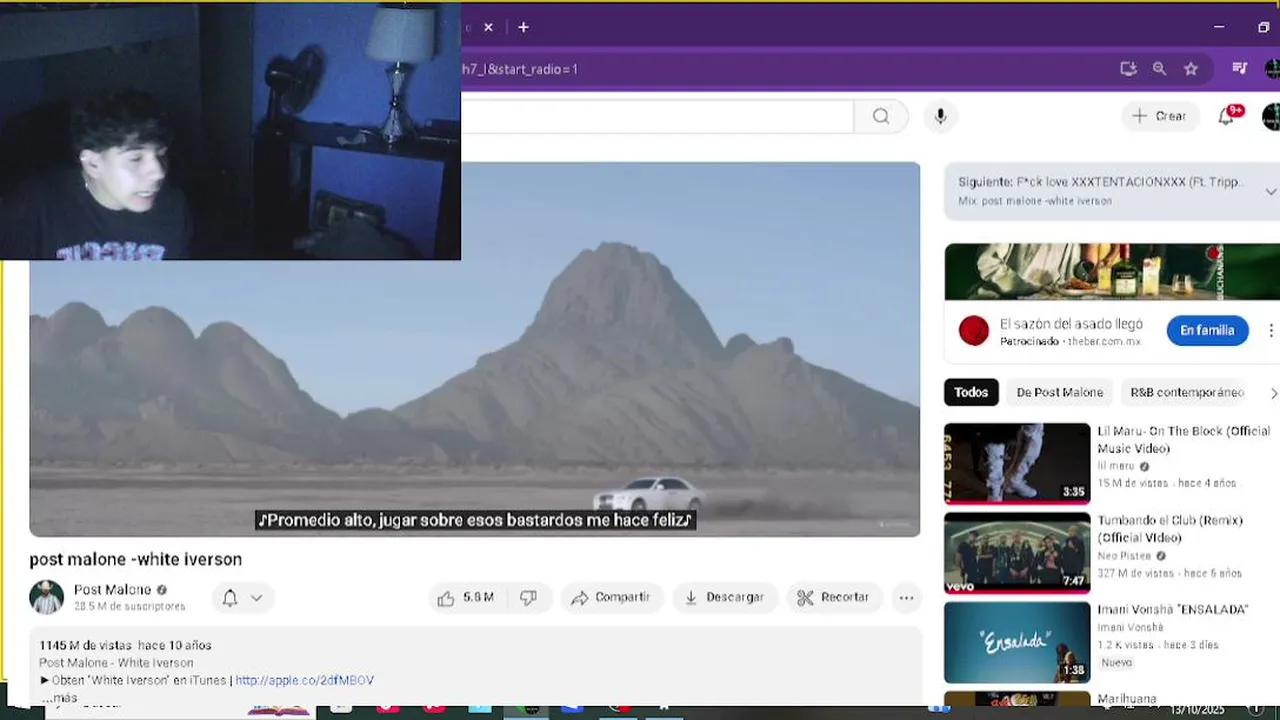Open the Marihuana video title
Screen dimensions: 1280x720
point(1127,699)
